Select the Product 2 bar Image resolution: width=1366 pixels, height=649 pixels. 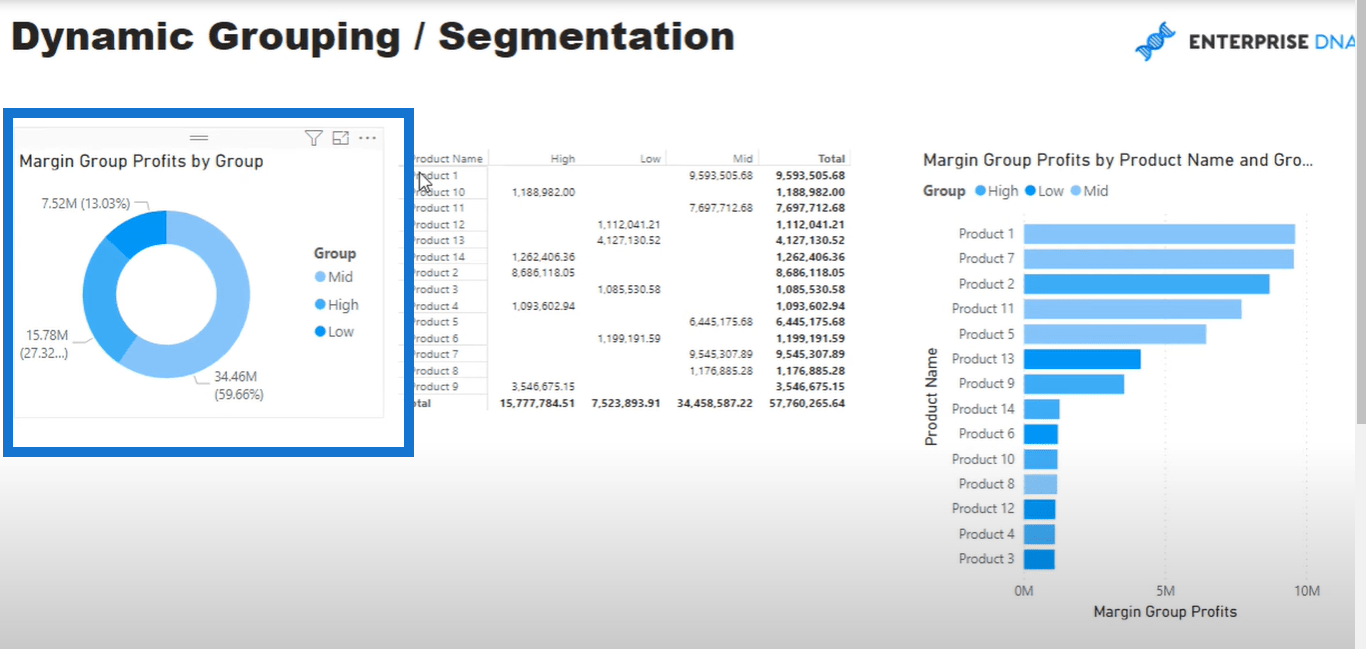point(1146,284)
